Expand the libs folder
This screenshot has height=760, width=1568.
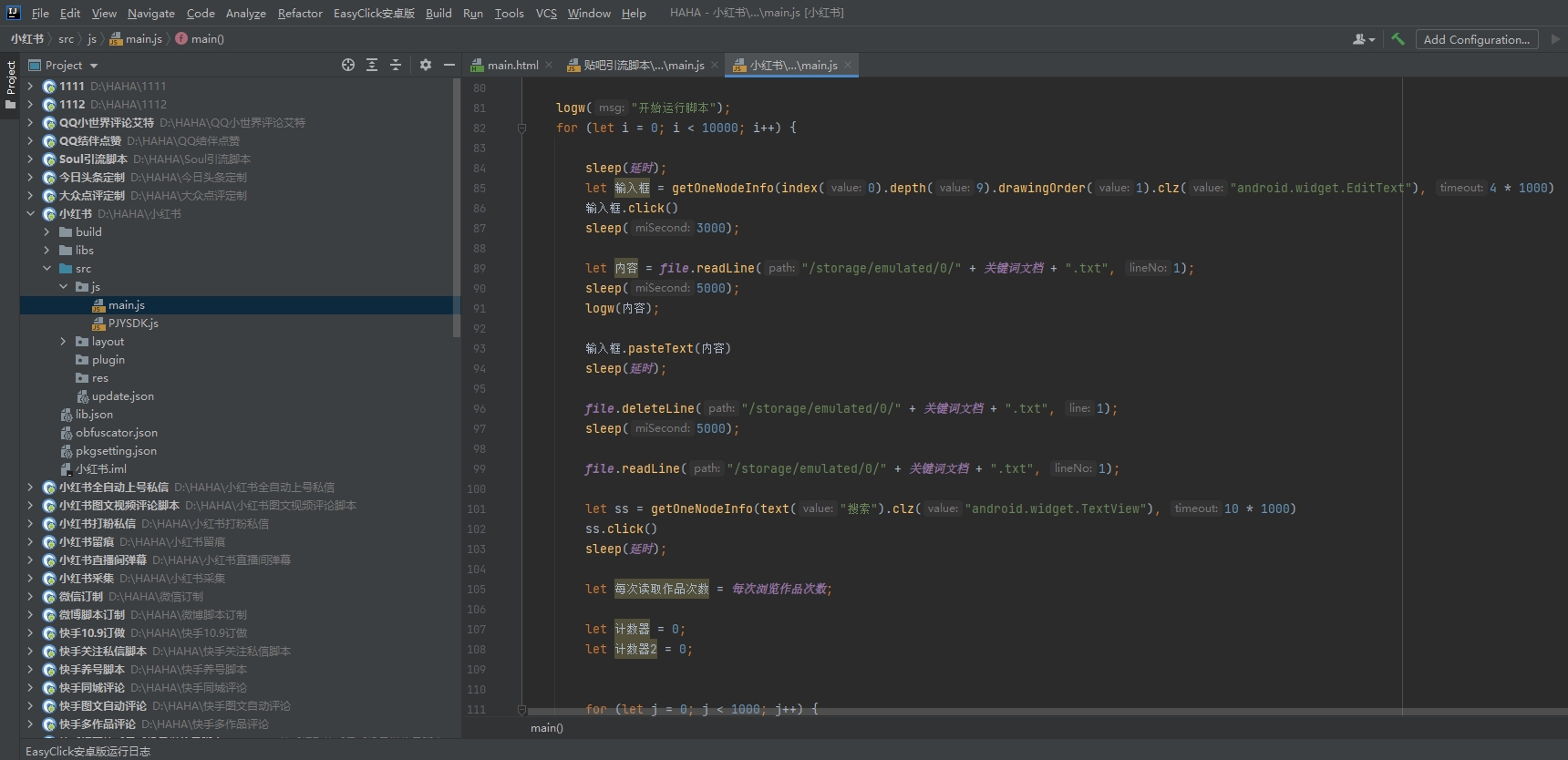pyautogui.click(x=46, y=250)
